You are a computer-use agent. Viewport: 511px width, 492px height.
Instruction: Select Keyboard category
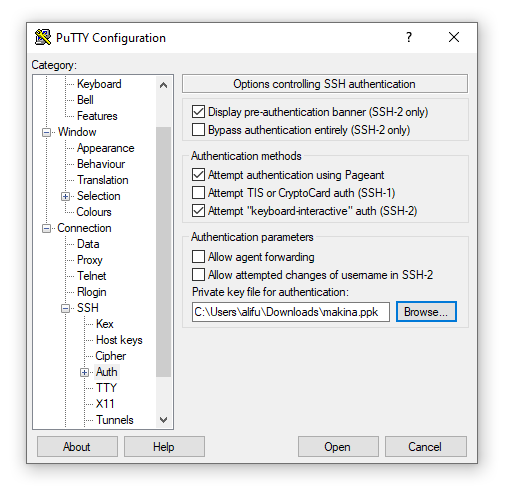(99, 84)
